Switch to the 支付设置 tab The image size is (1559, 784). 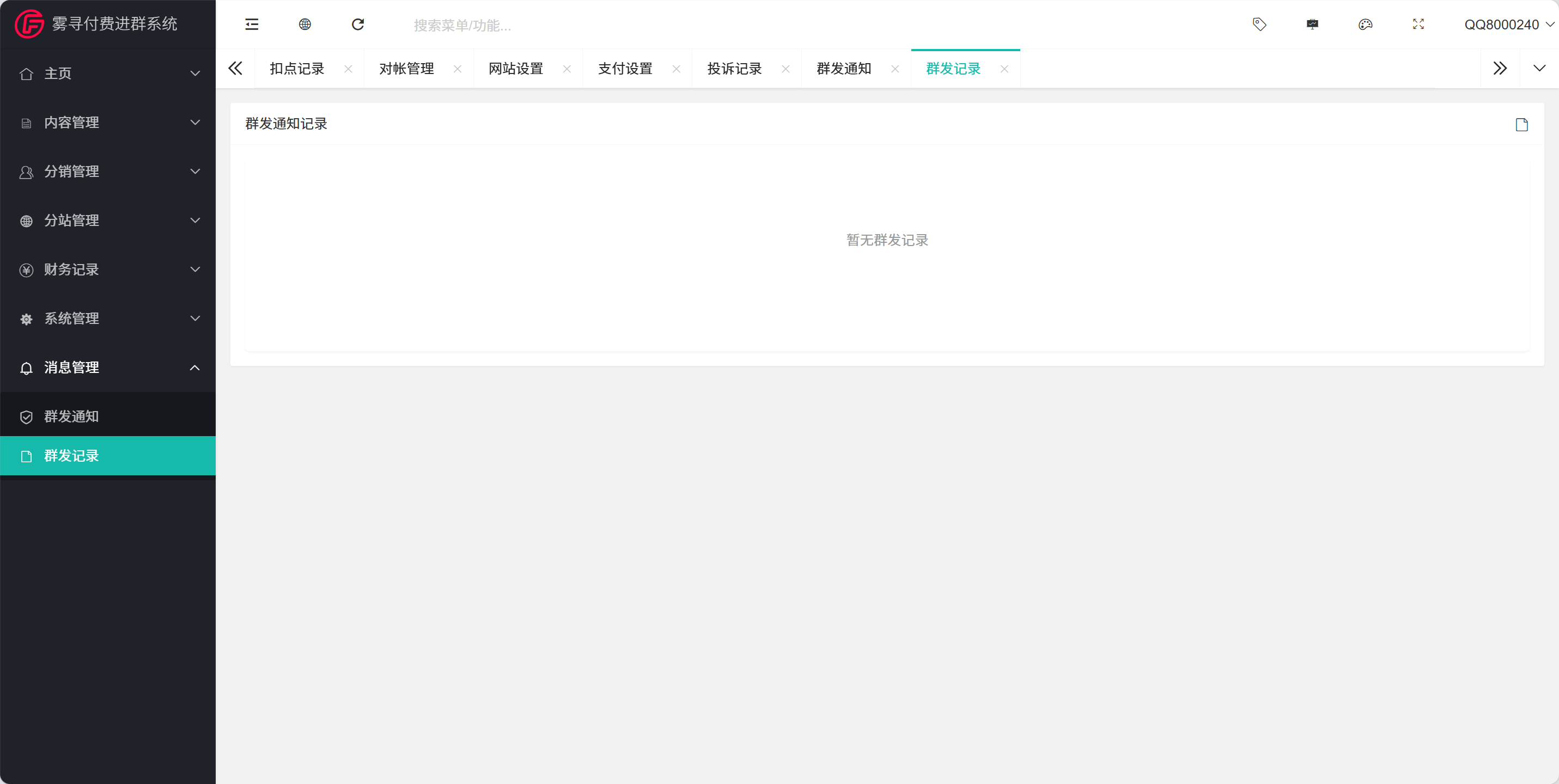626,69
